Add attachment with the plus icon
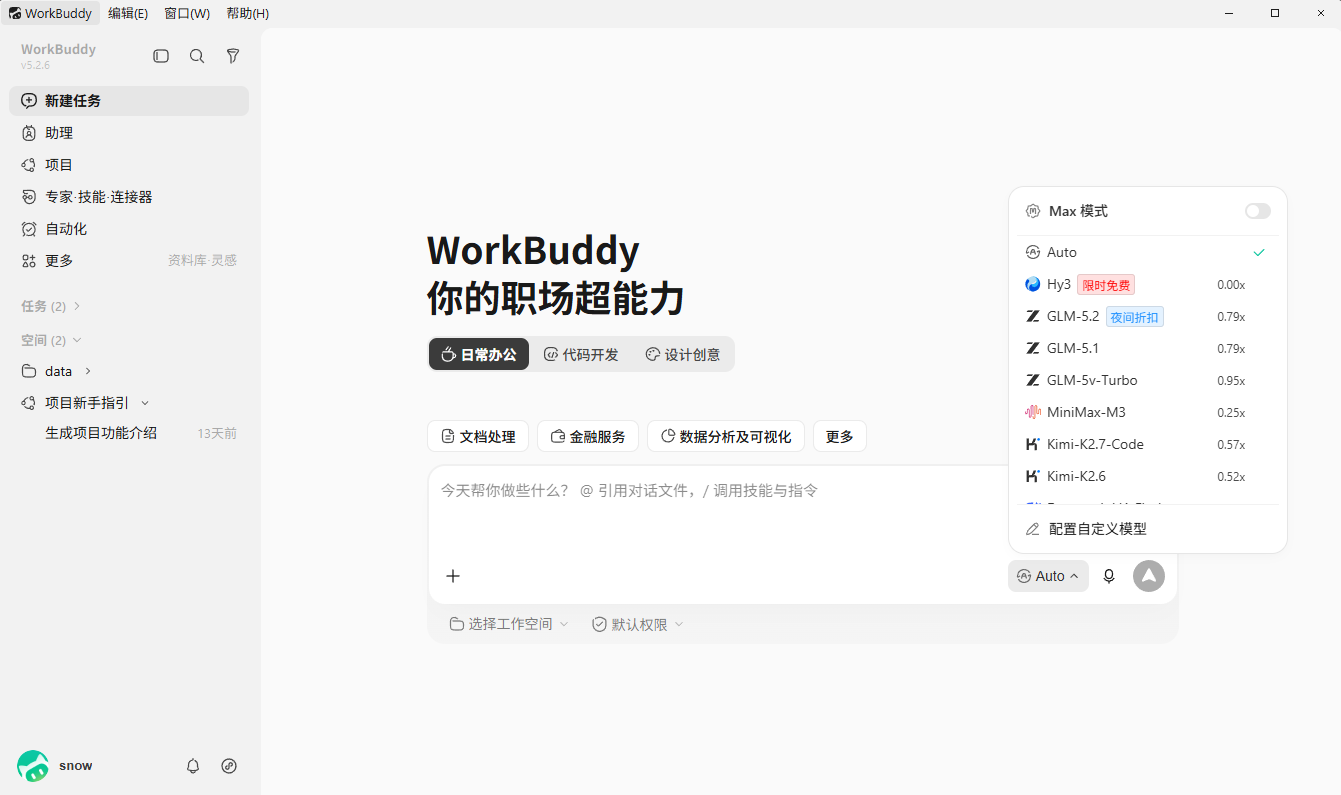 click(453, 576)
